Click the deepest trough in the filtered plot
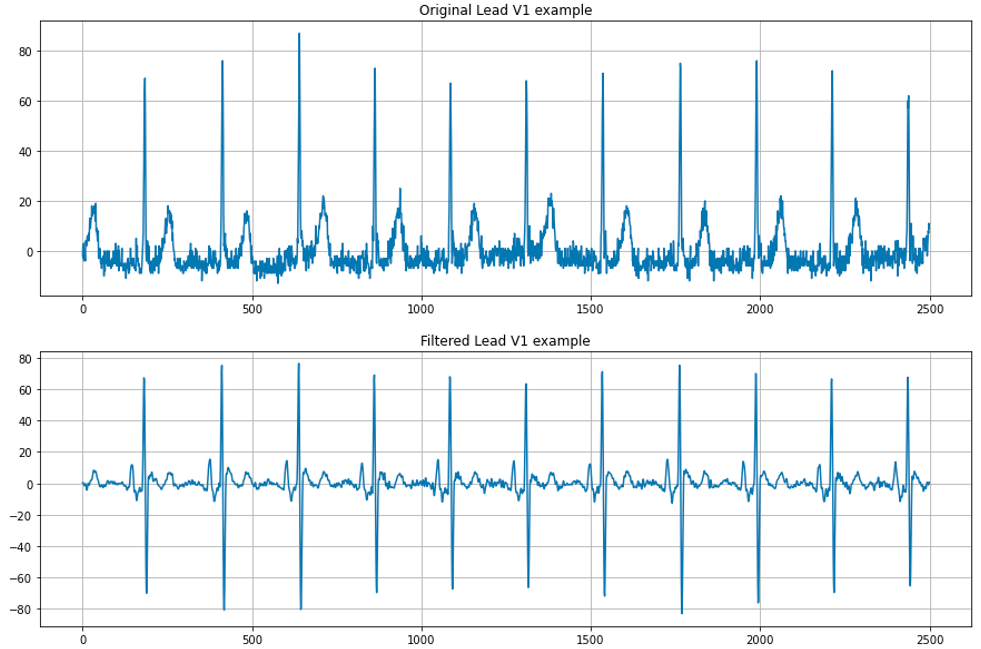 682,612
